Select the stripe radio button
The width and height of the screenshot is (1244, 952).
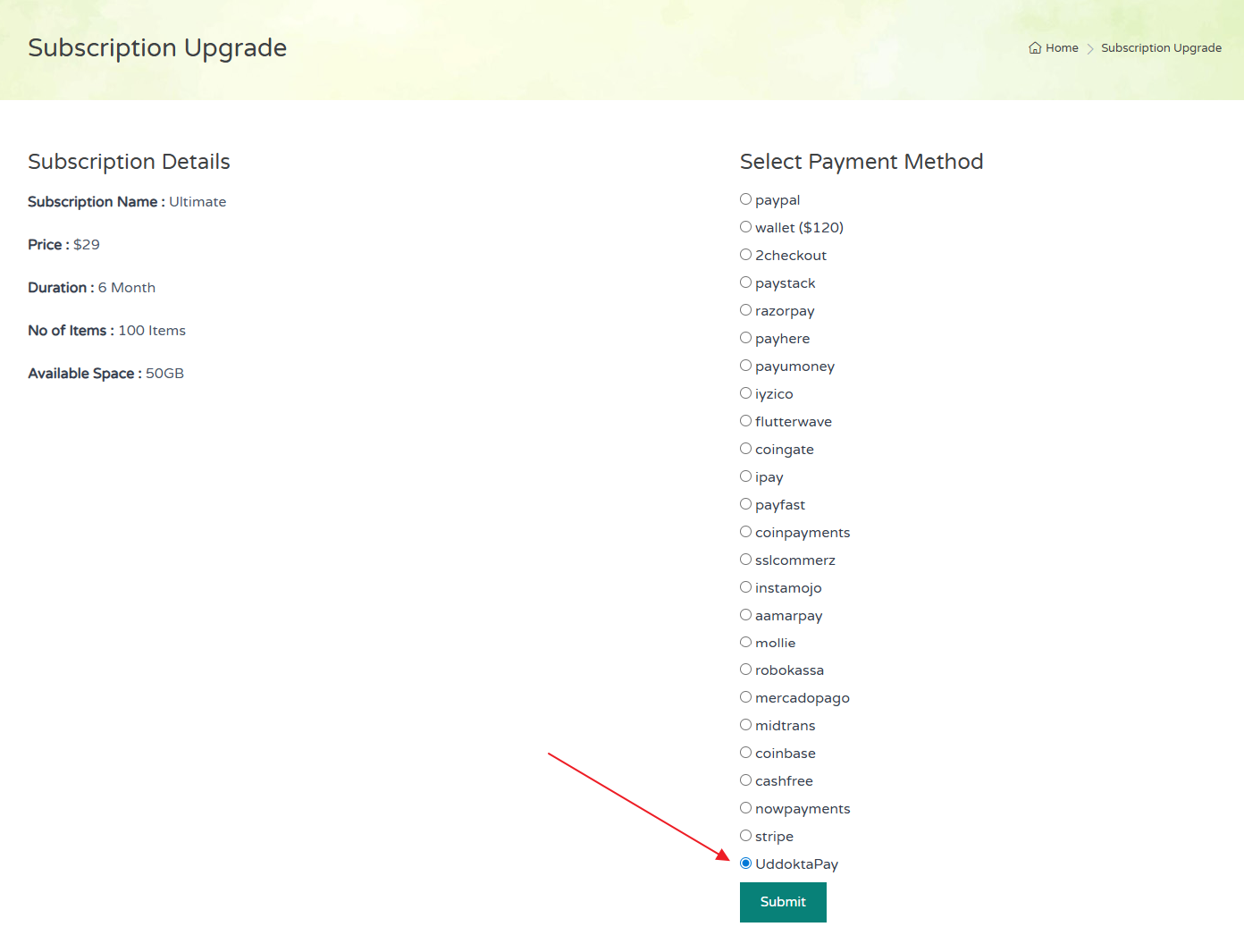tap(745, 836)
